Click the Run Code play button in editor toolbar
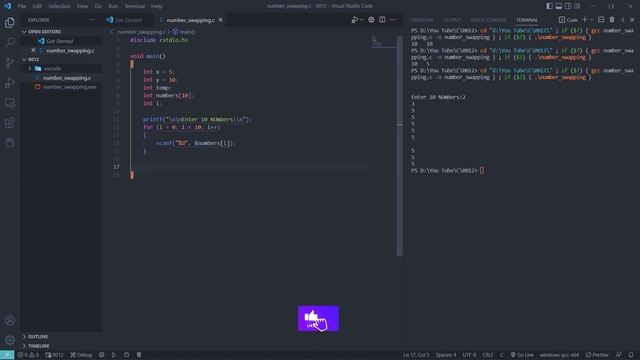 (x=355, y=20)
